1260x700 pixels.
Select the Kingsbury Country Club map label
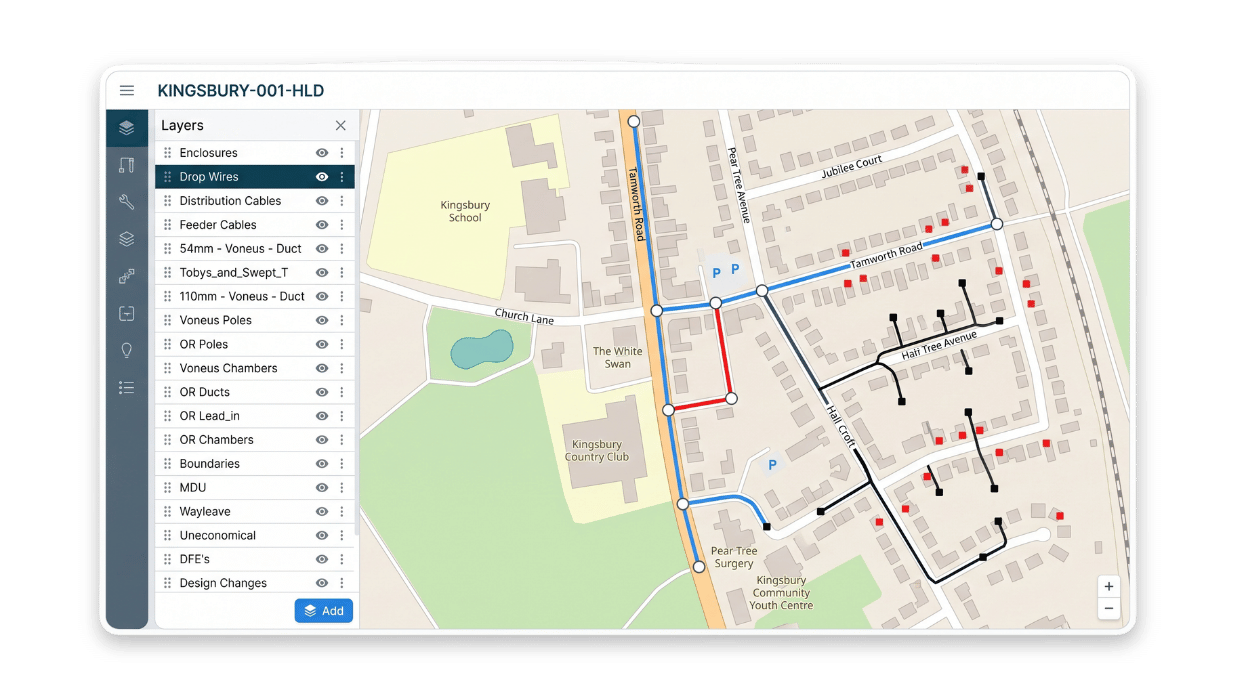(597, 451)
